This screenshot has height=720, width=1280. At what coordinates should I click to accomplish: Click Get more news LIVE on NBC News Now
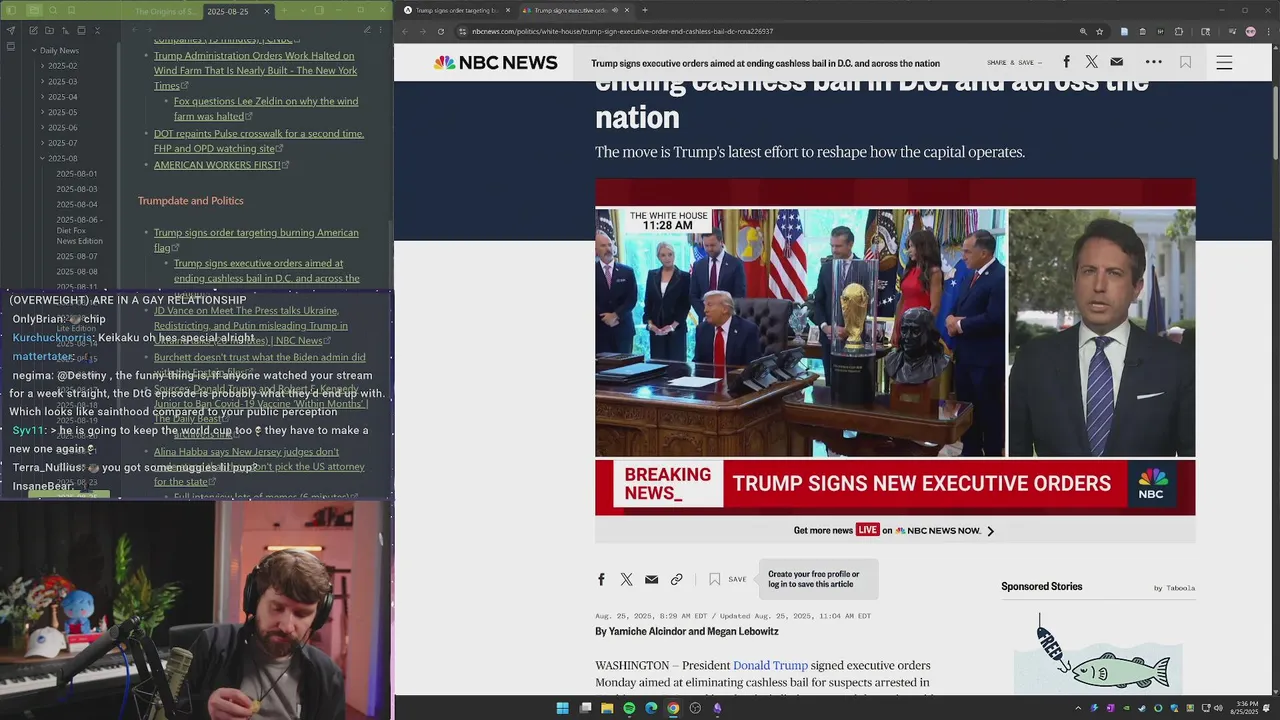(895, 530)
